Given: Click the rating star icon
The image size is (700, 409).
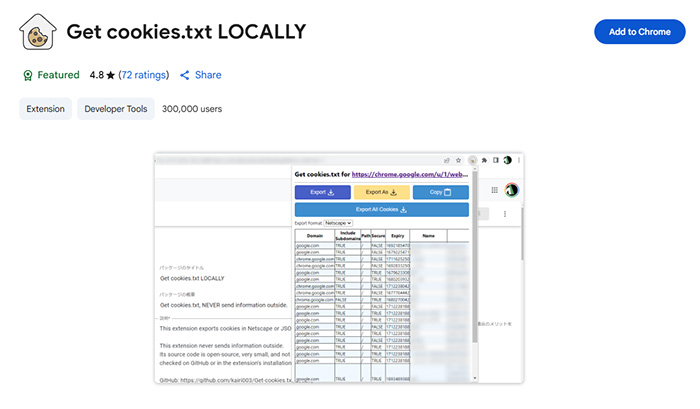Looking at the screenshot, I should [111, 75].
